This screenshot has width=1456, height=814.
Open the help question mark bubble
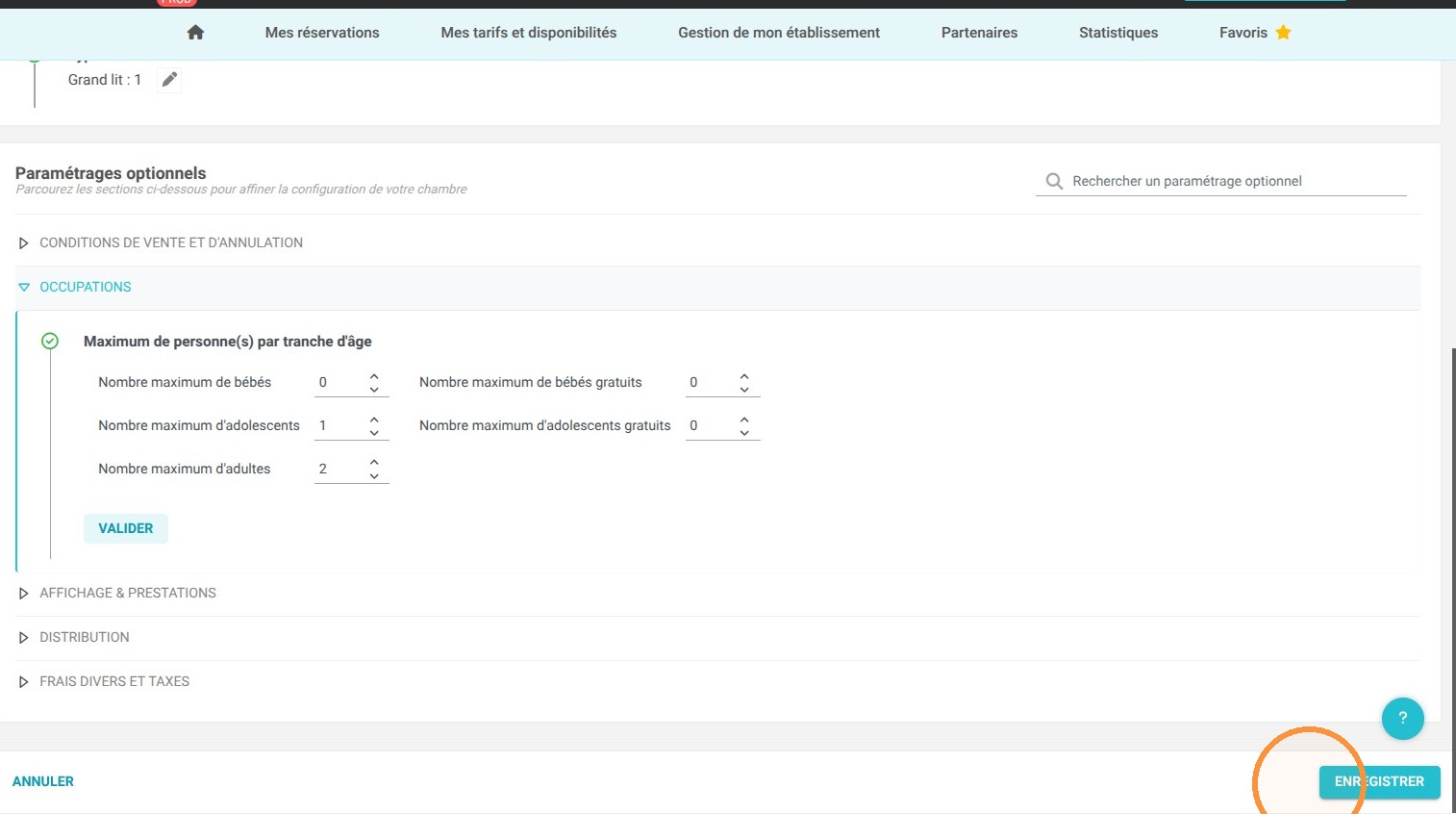tap(1402, 718)
